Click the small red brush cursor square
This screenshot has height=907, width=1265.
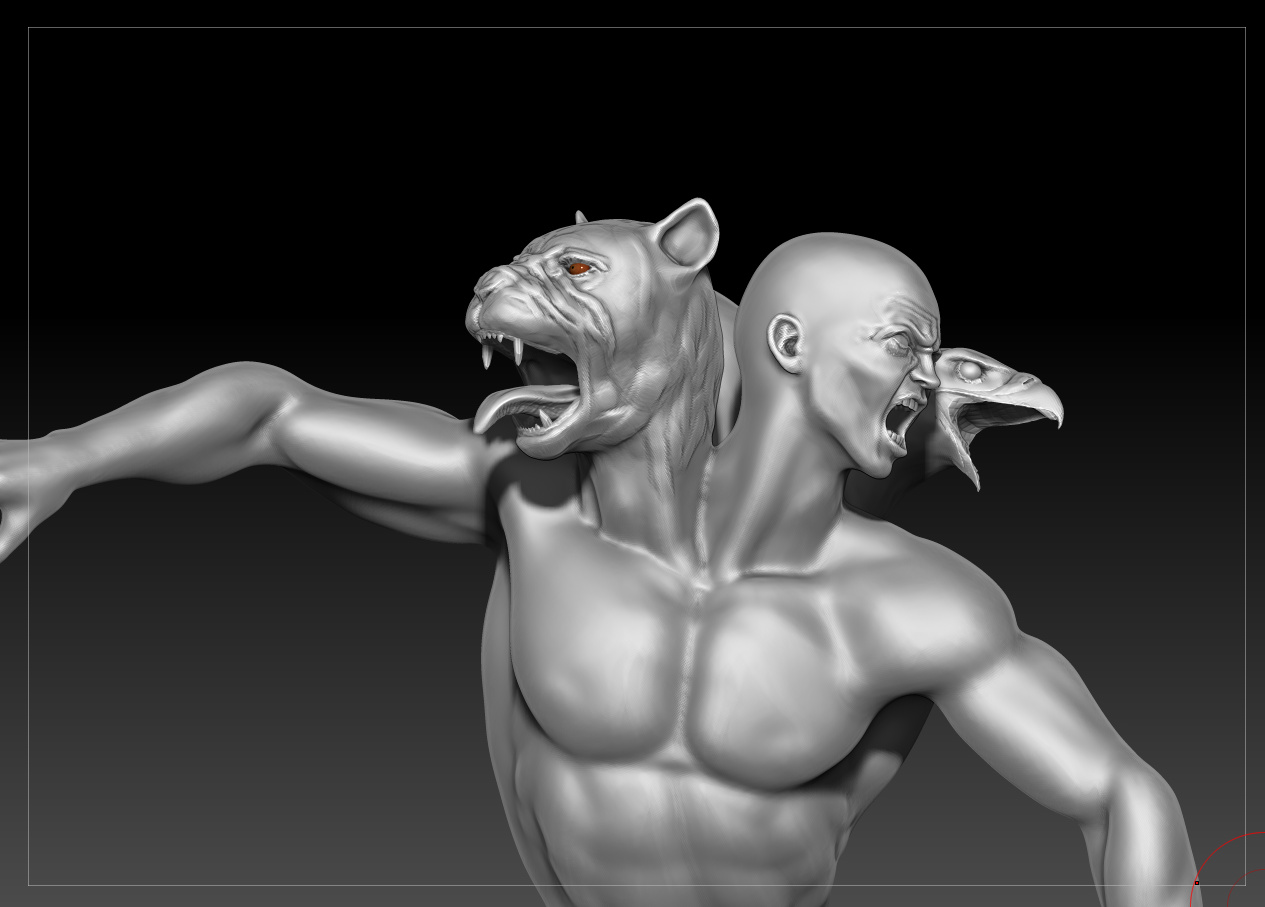tap(1197, 883)
